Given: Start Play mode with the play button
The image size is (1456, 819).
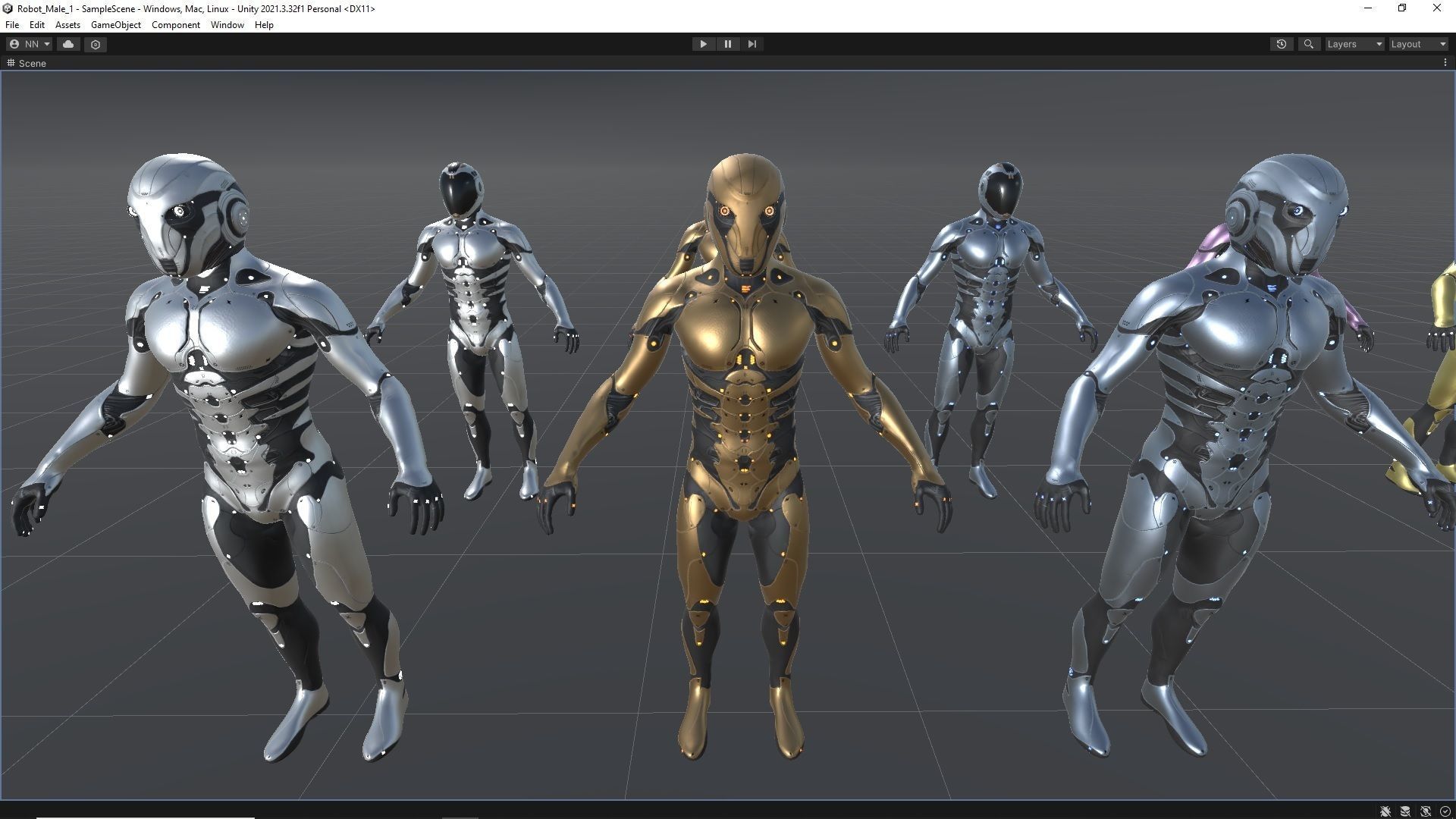Looking at the screenshot, I should point(703,44).
